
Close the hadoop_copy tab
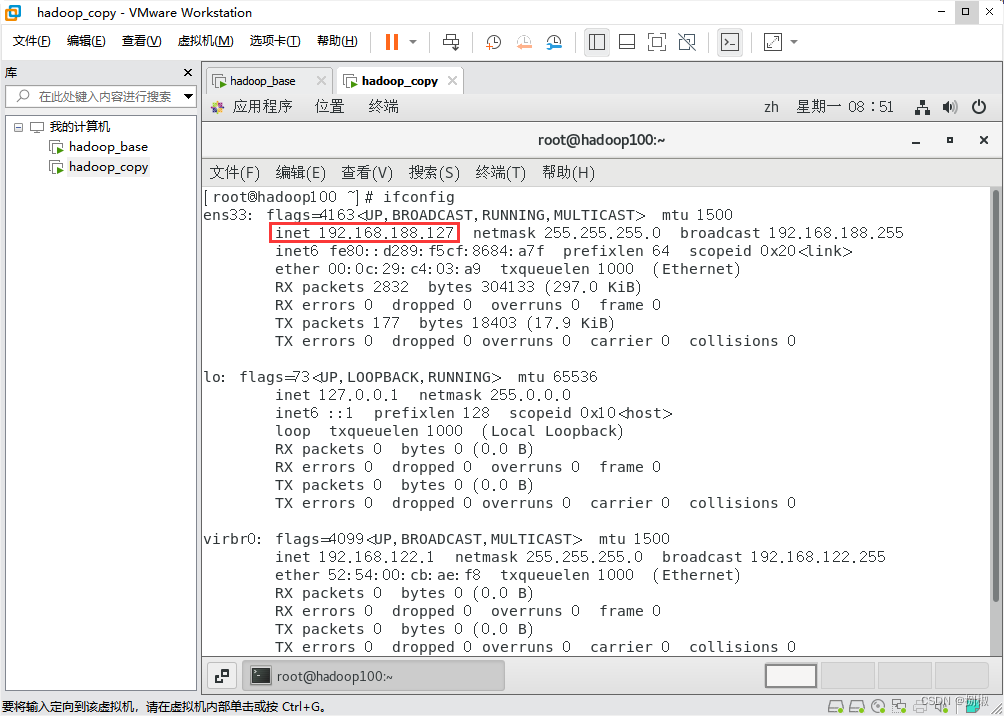(x=452, y=81)
